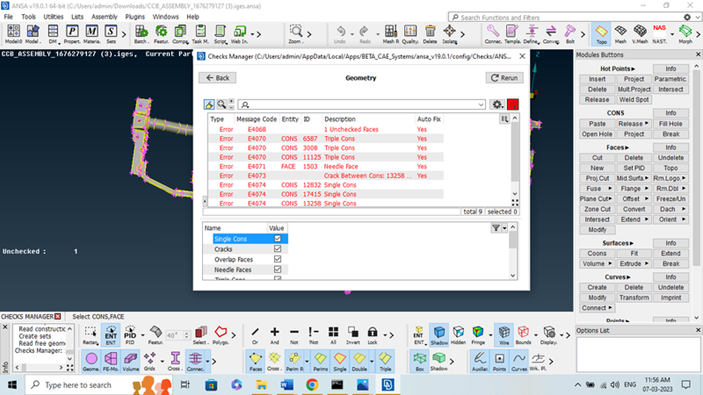
Task: Toggle Wire display mode
Action: tap(504, 335)
